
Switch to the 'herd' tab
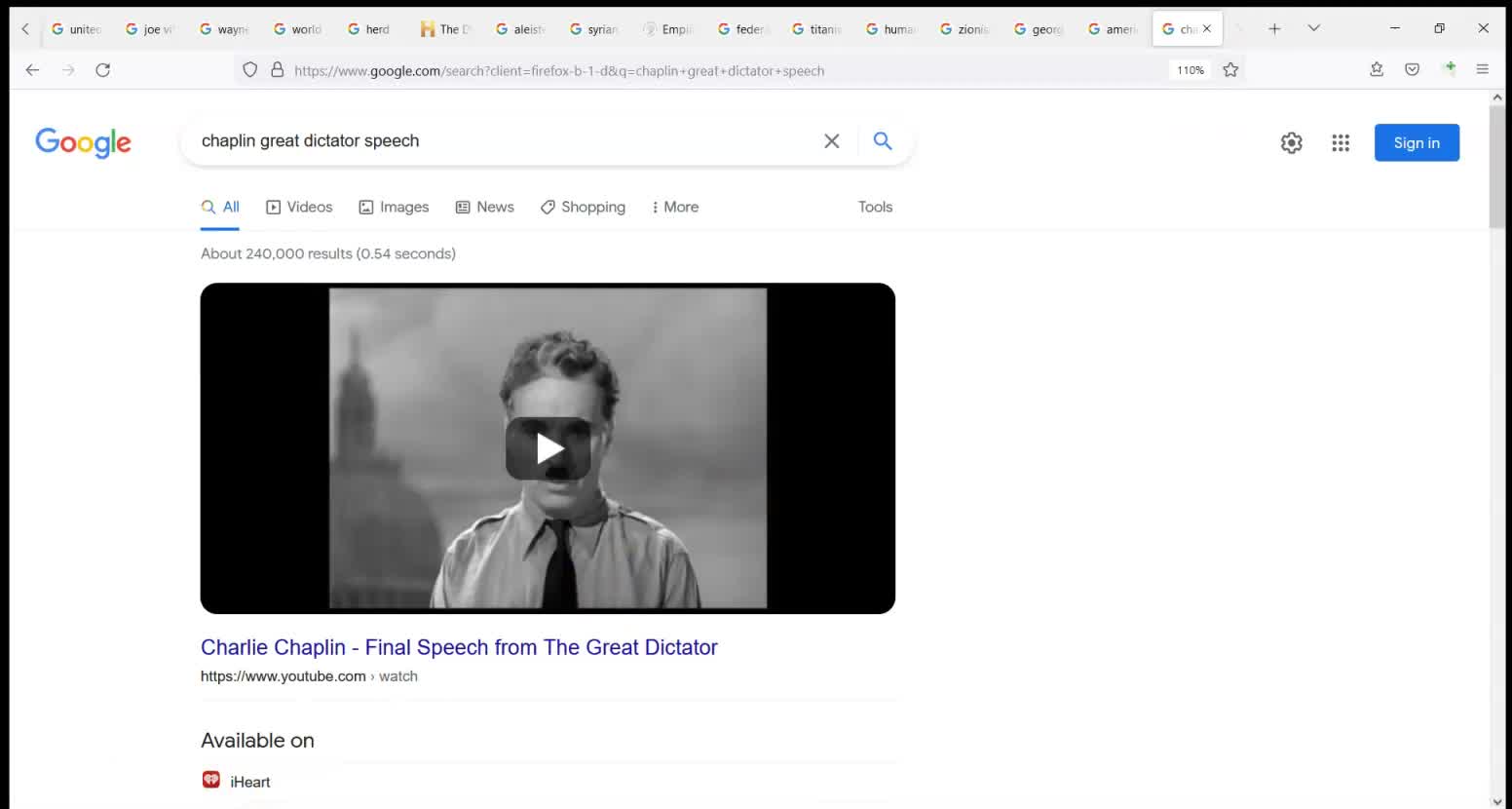point(372,29)
